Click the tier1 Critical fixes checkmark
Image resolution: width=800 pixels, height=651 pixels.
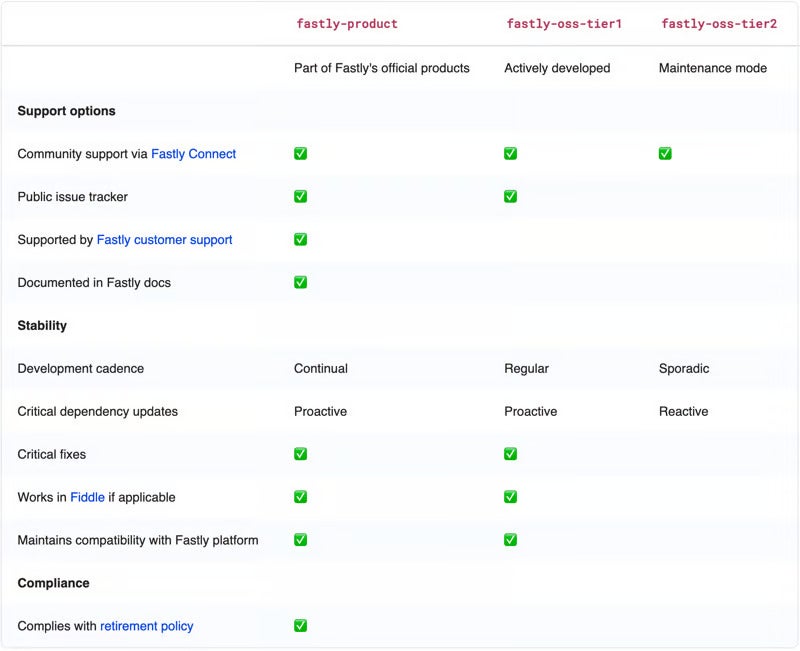[510, 454]
